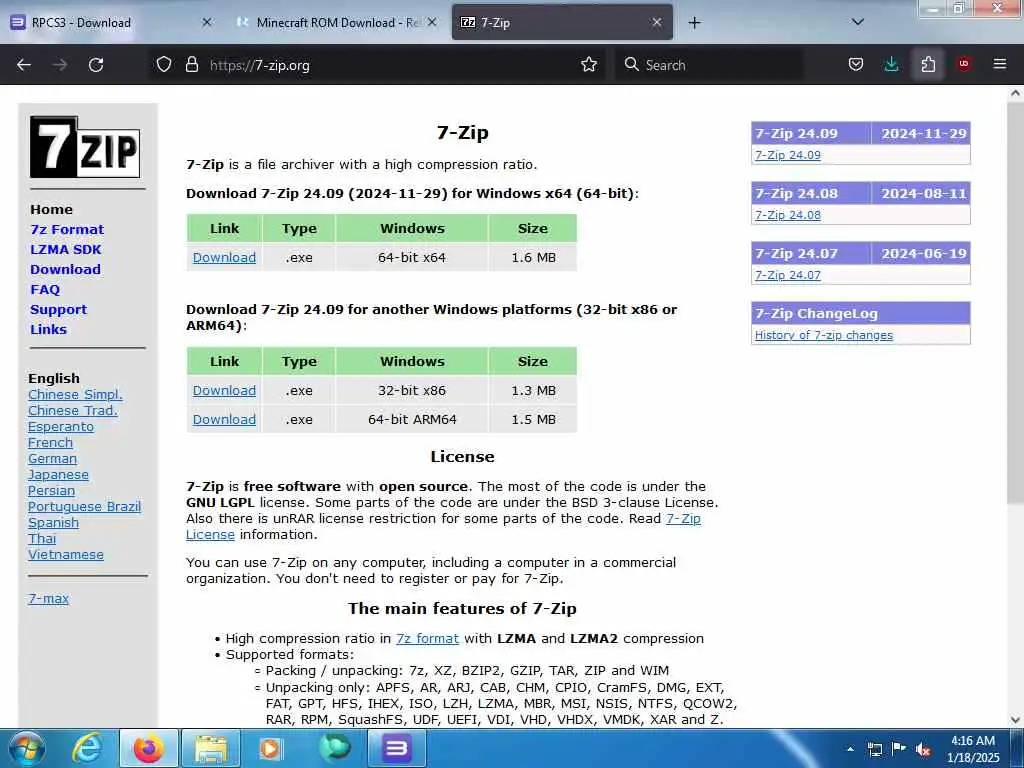Screen dimensions: 1024x768
Task: Click the Firefox taskbar icon
Action: click(149, 748)
